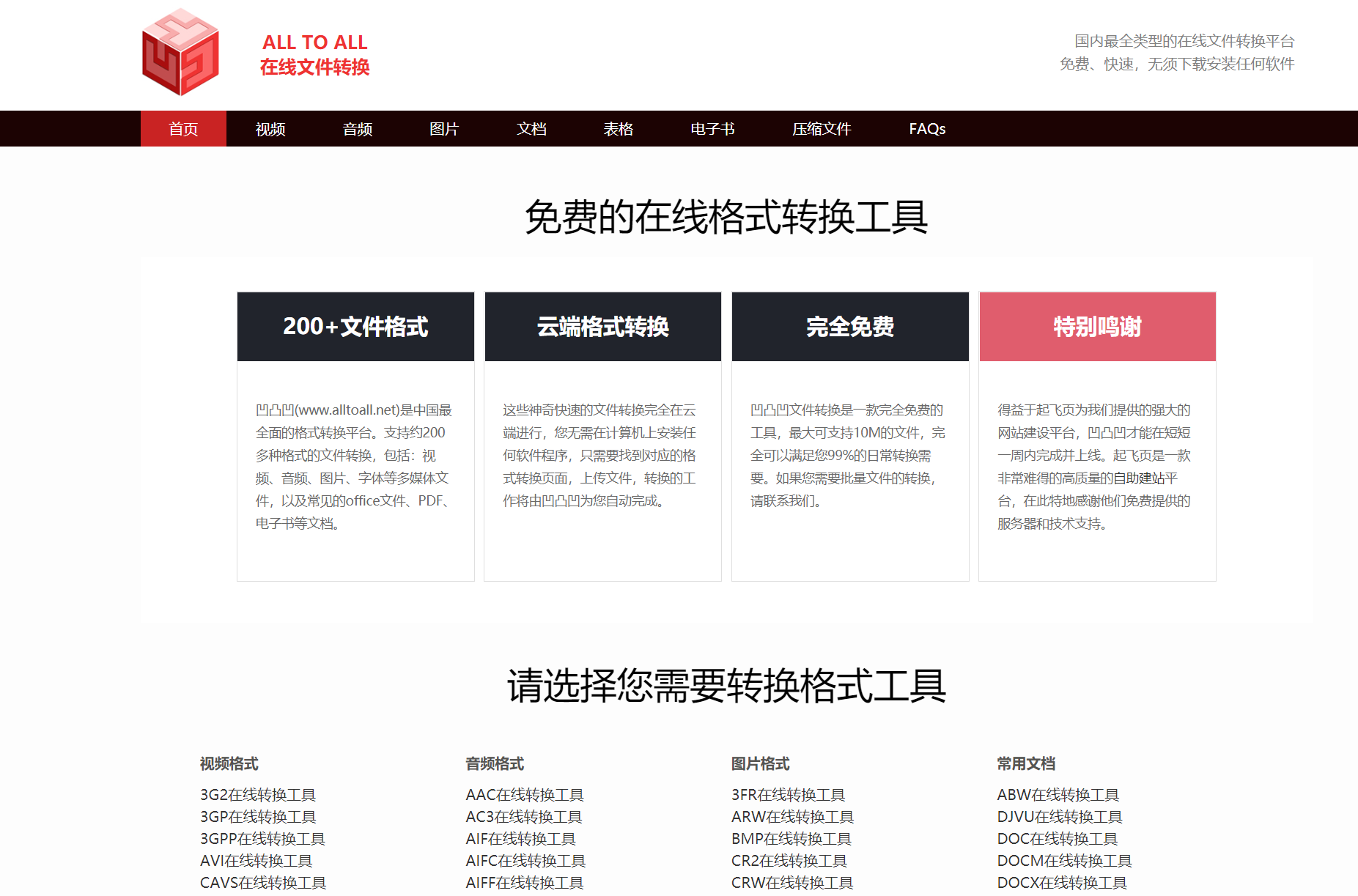
Task: Click the 200+文件格式 card header
Action: 355,327
